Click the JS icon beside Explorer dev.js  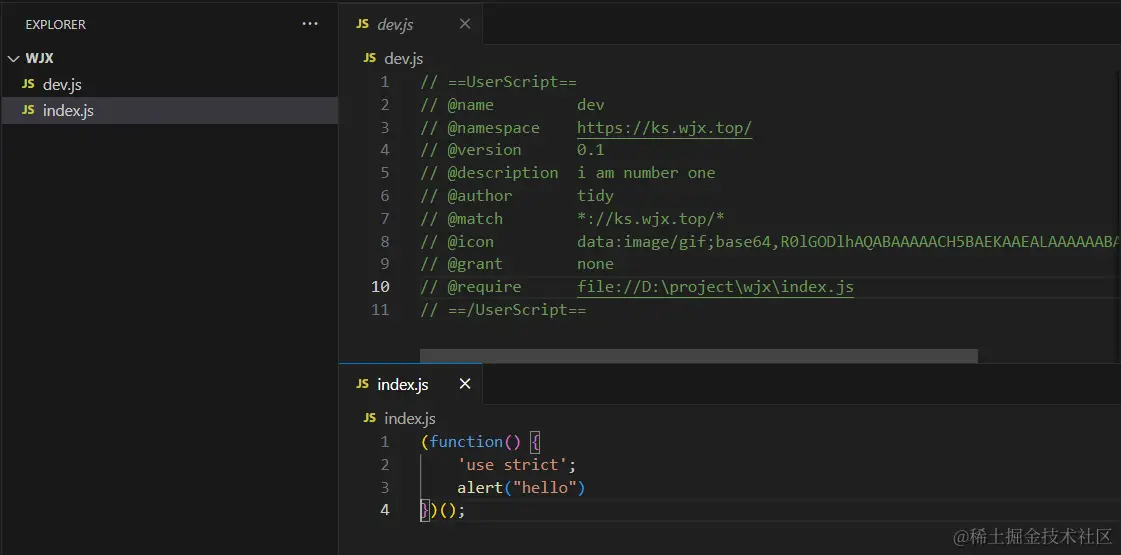pos(28,84)
